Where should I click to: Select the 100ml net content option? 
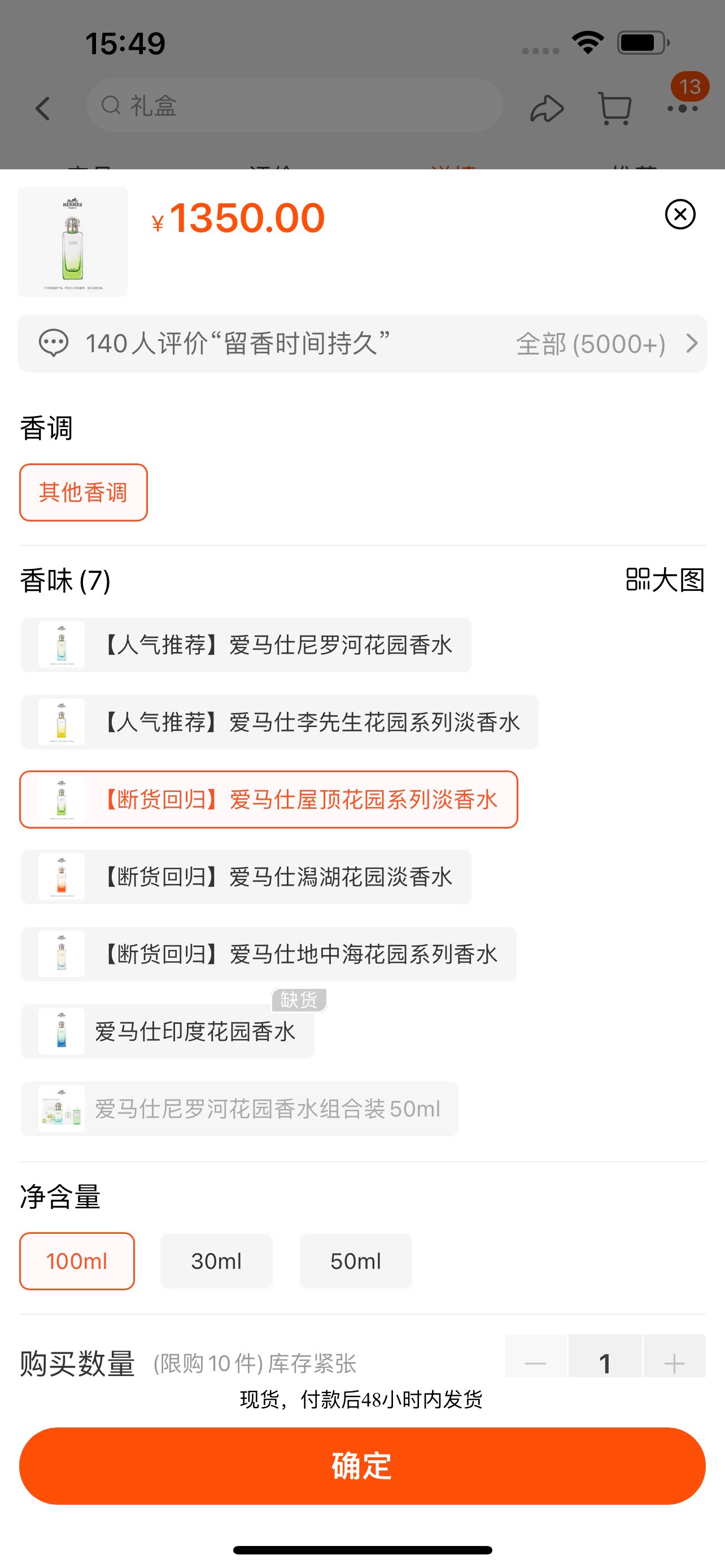(x=77, y=1261)
